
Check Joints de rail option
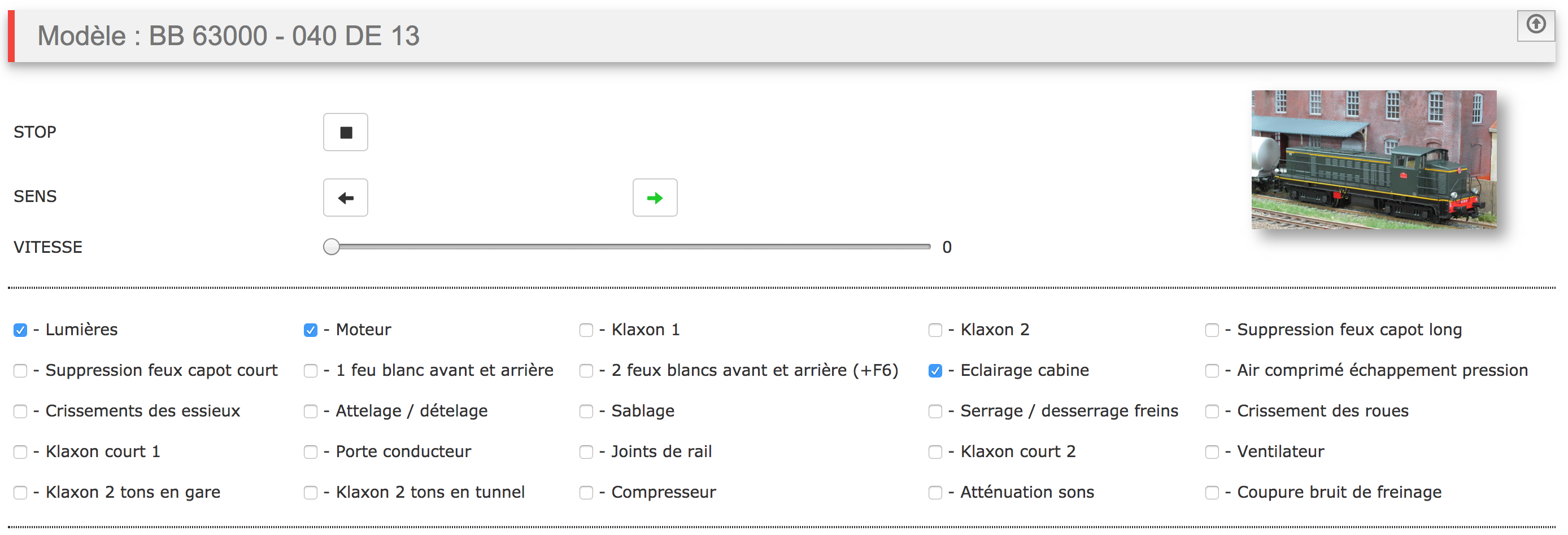[586, 452]
